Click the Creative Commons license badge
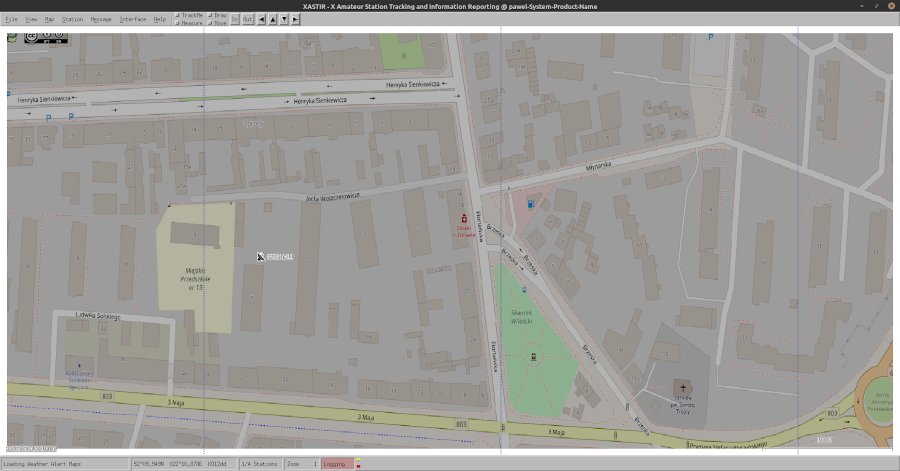Viewport: 900px width, 471px height. pos(46,37)
